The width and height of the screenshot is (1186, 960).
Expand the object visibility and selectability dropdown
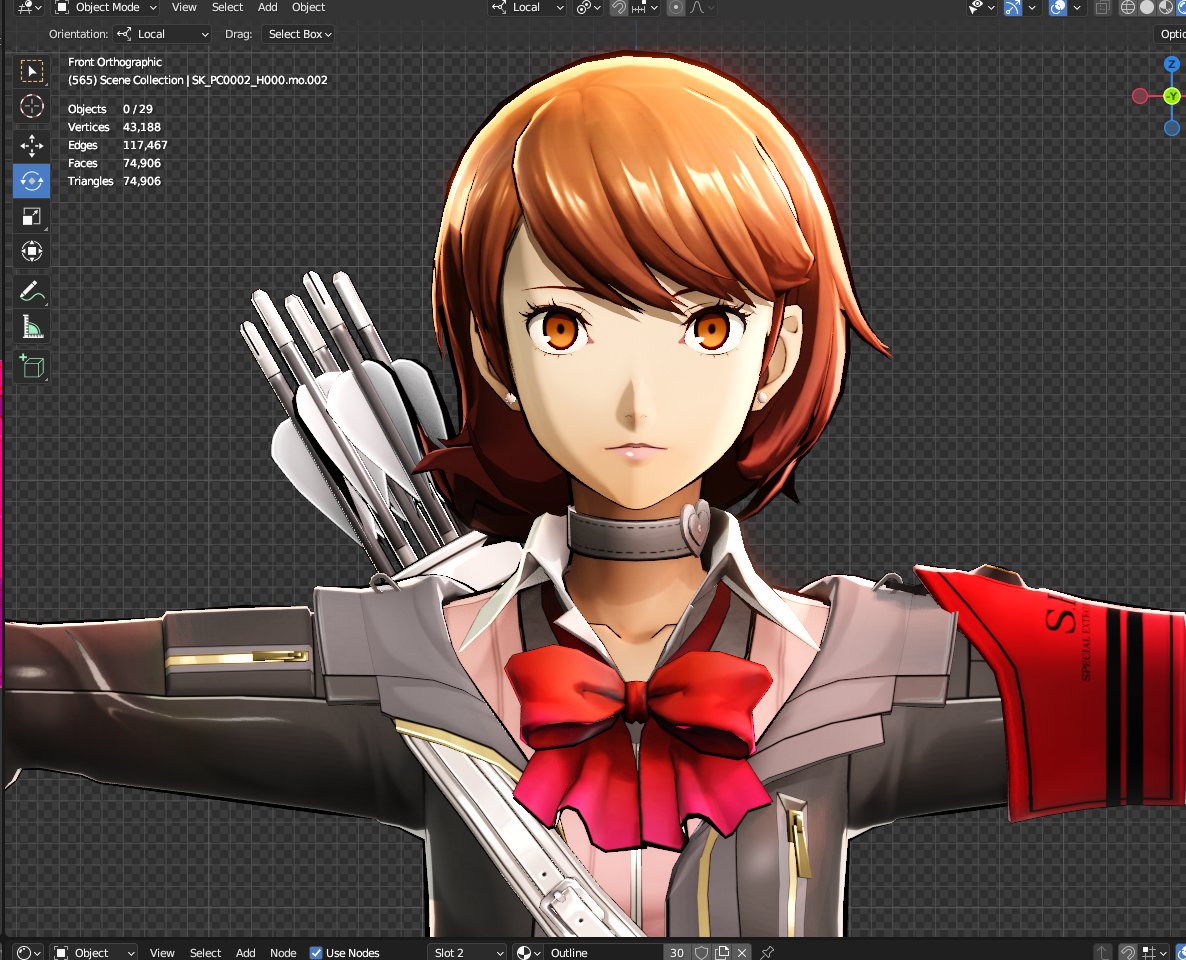[x=981, y=8]
